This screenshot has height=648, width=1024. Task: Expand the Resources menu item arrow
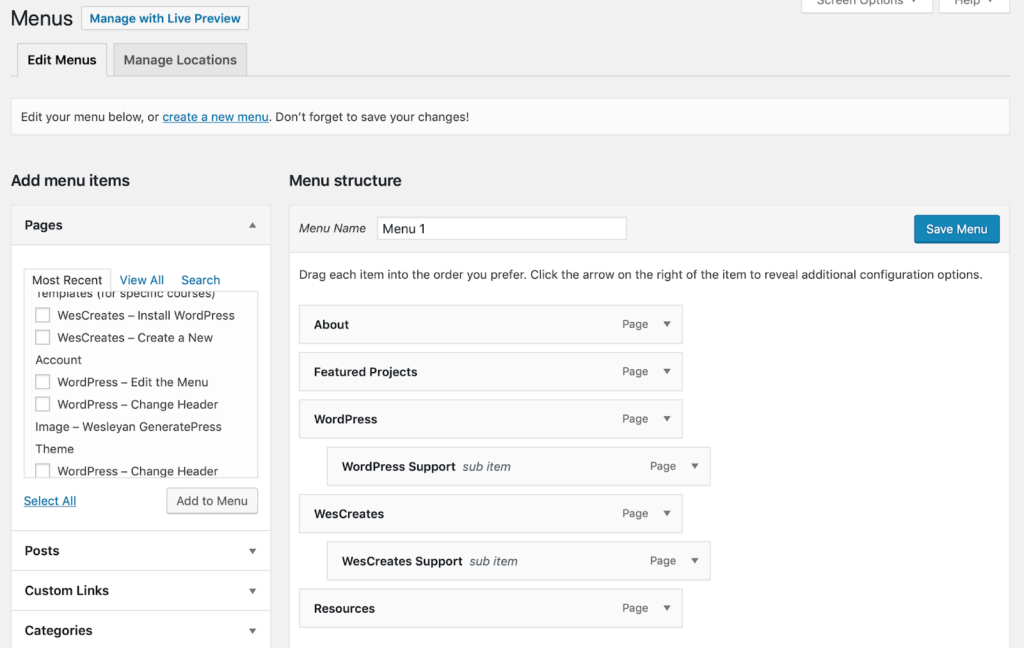coord(667,608)
